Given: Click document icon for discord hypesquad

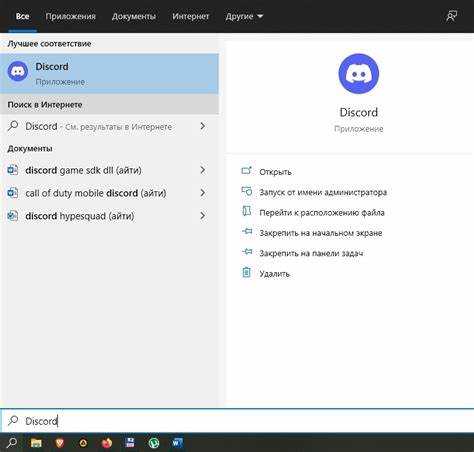Looking at the screenshot, I should pos(13,216).
